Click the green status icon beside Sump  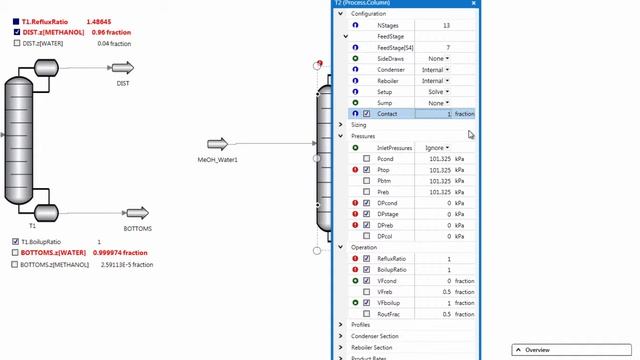pyautogui.click(x=355, y=103)
